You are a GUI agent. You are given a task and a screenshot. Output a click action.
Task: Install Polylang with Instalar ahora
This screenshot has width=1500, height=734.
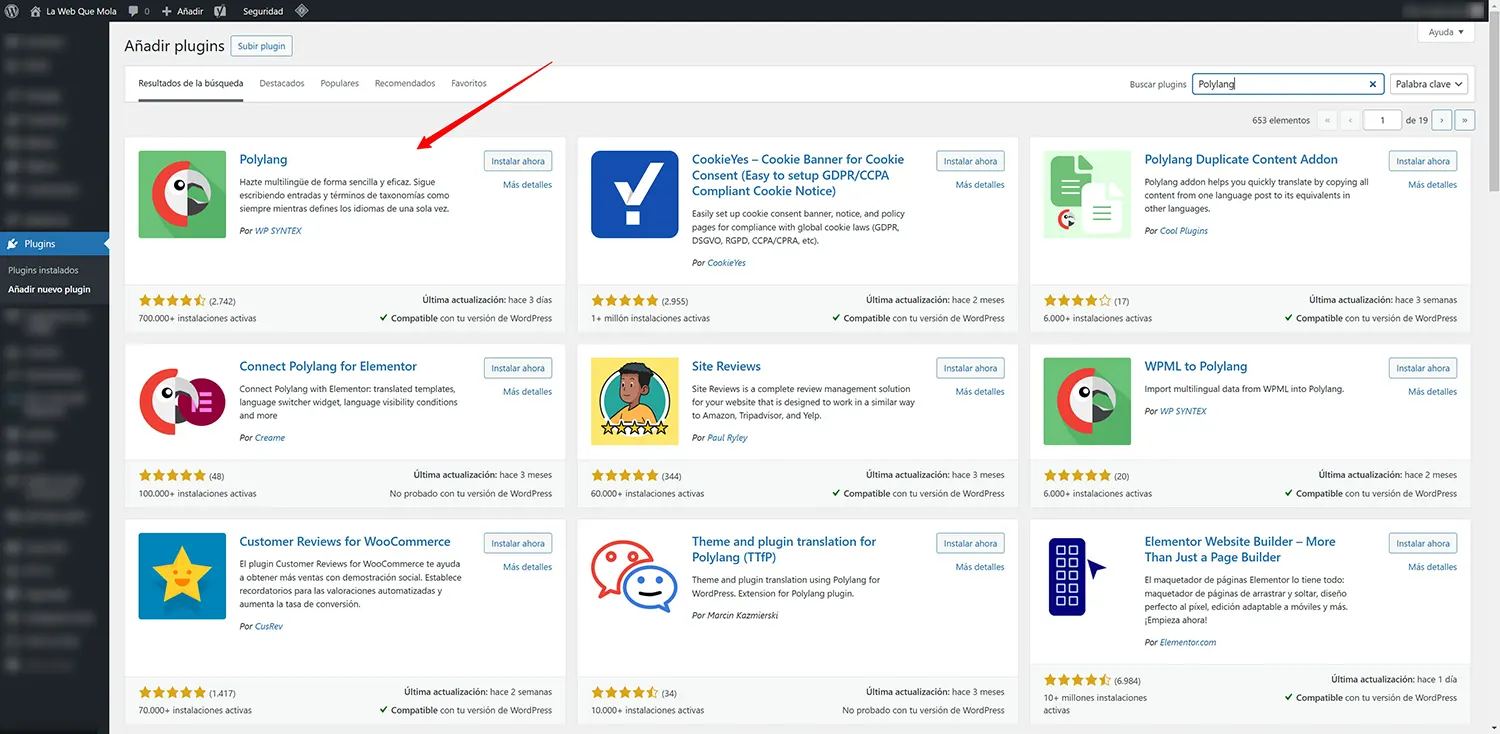(x=517, y=160)
